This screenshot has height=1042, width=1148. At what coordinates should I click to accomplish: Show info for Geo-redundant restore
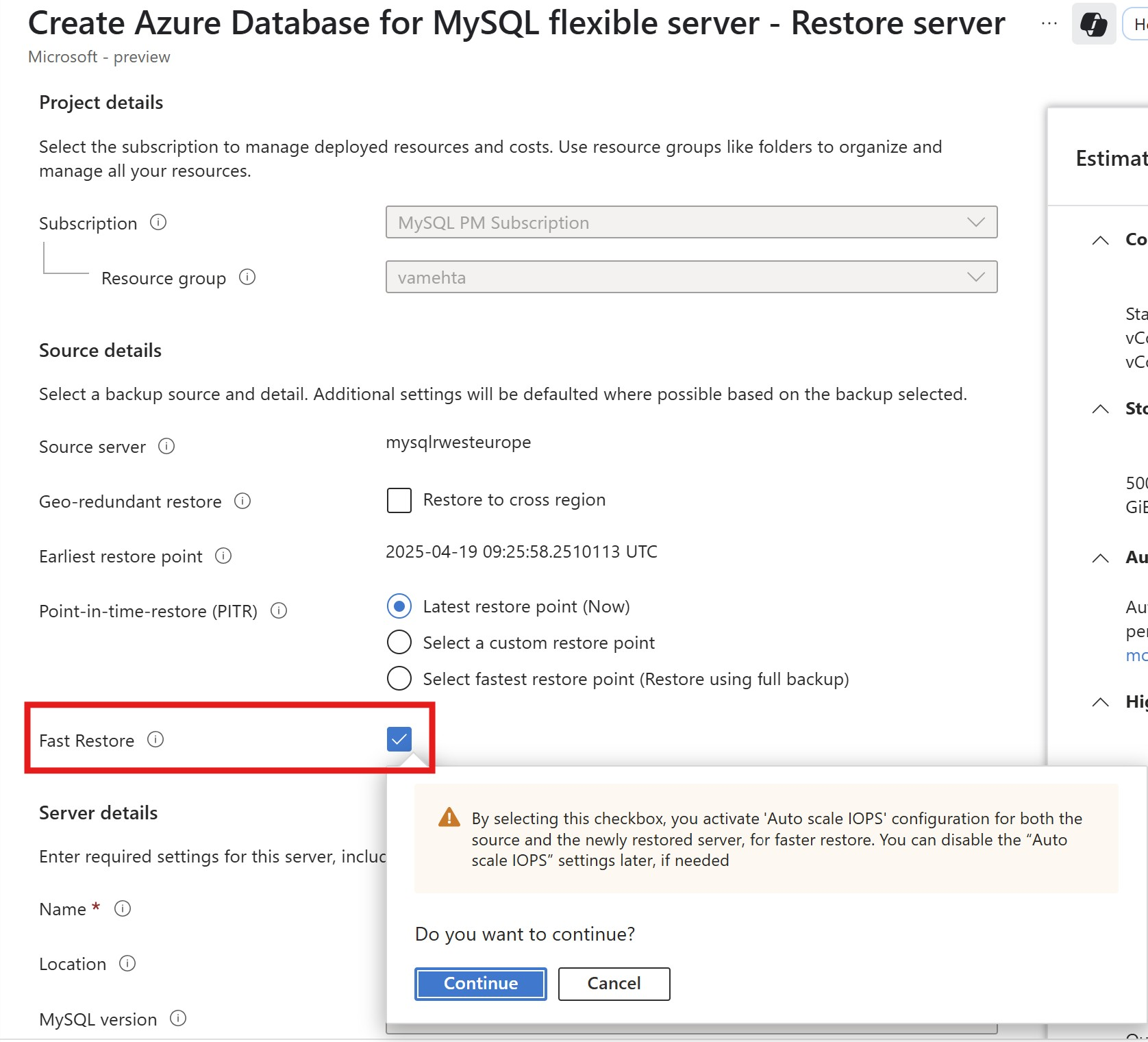tap(242, 501)
